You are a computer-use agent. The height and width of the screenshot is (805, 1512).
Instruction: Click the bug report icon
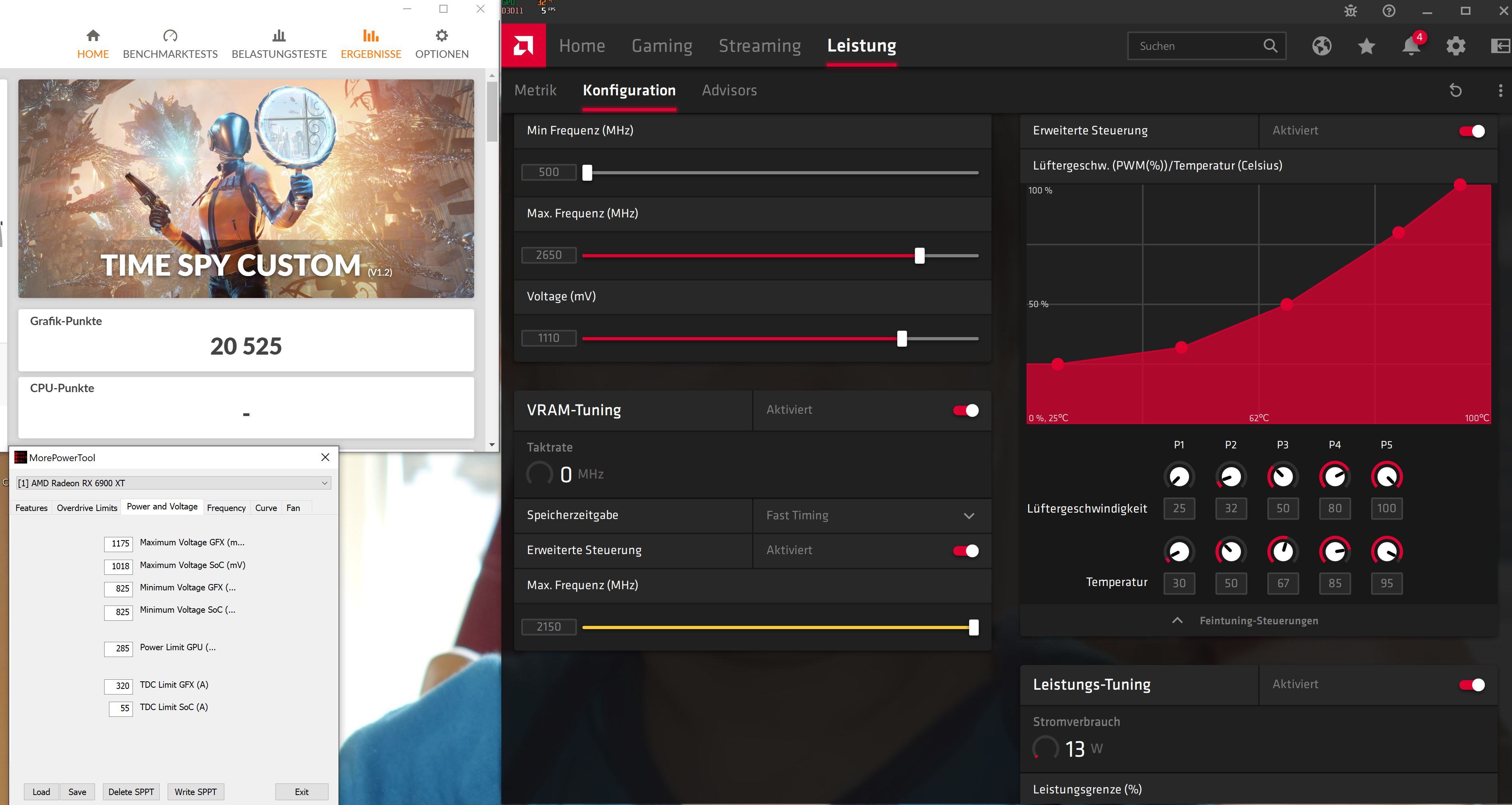[1350, 11]
